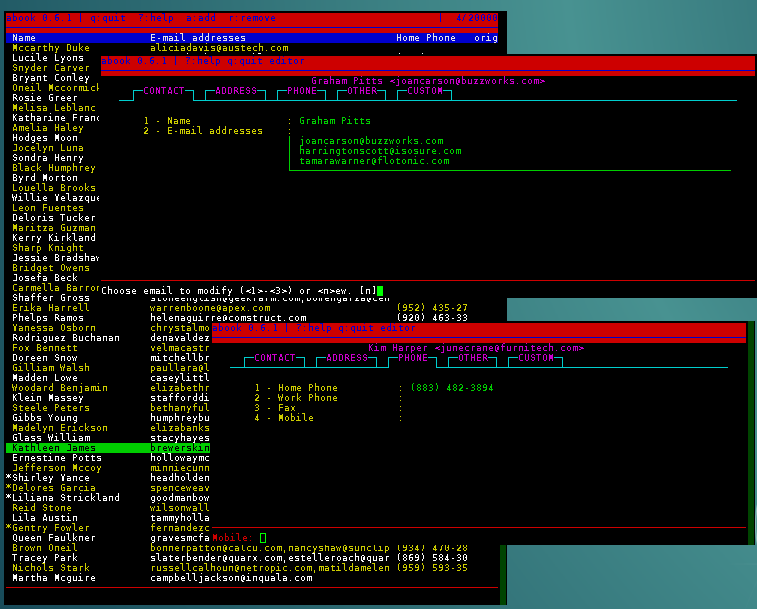Click the E-mail addresses column header
The image size is (757, 609).
(x=198, y=38)
